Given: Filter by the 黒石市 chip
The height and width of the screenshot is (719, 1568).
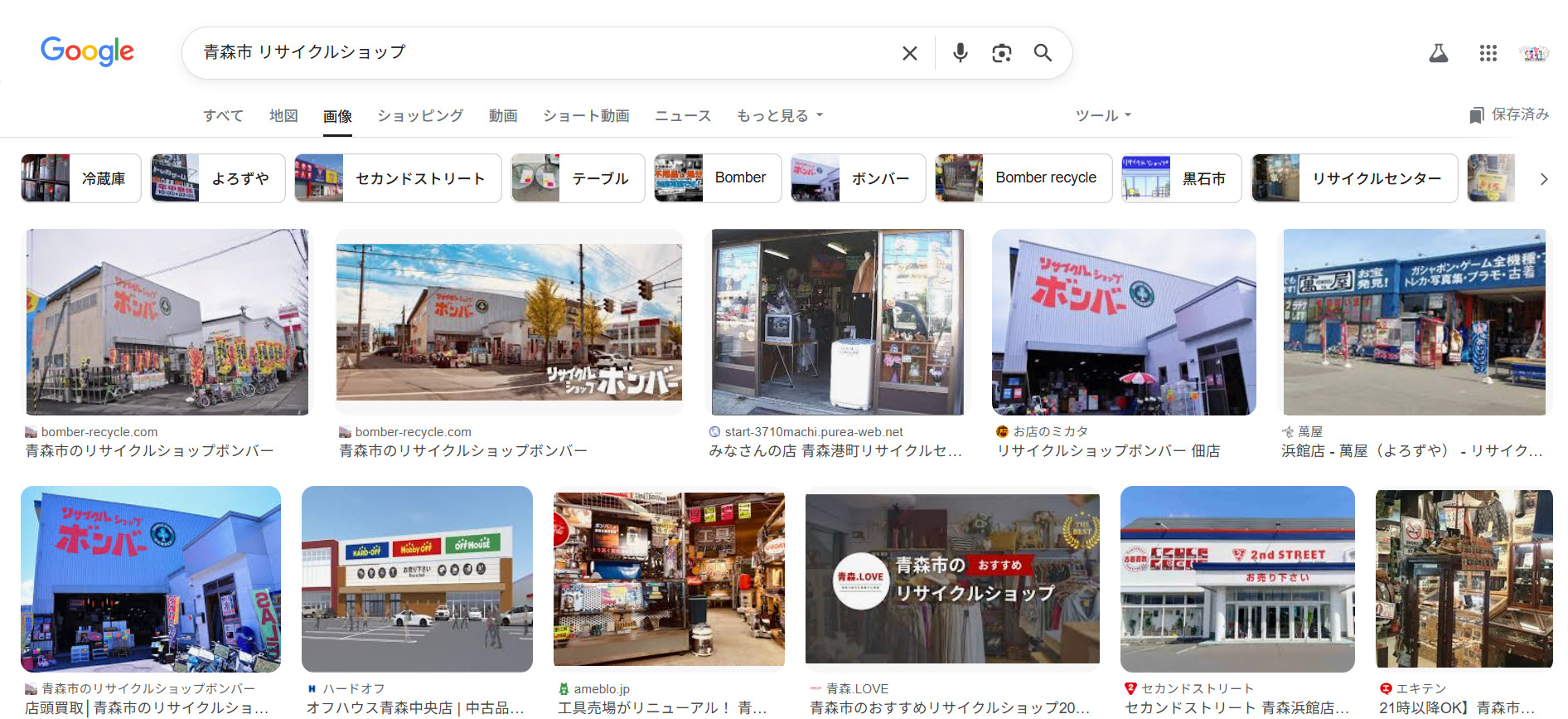Looking at the screenshot, I should [1181, 178].
